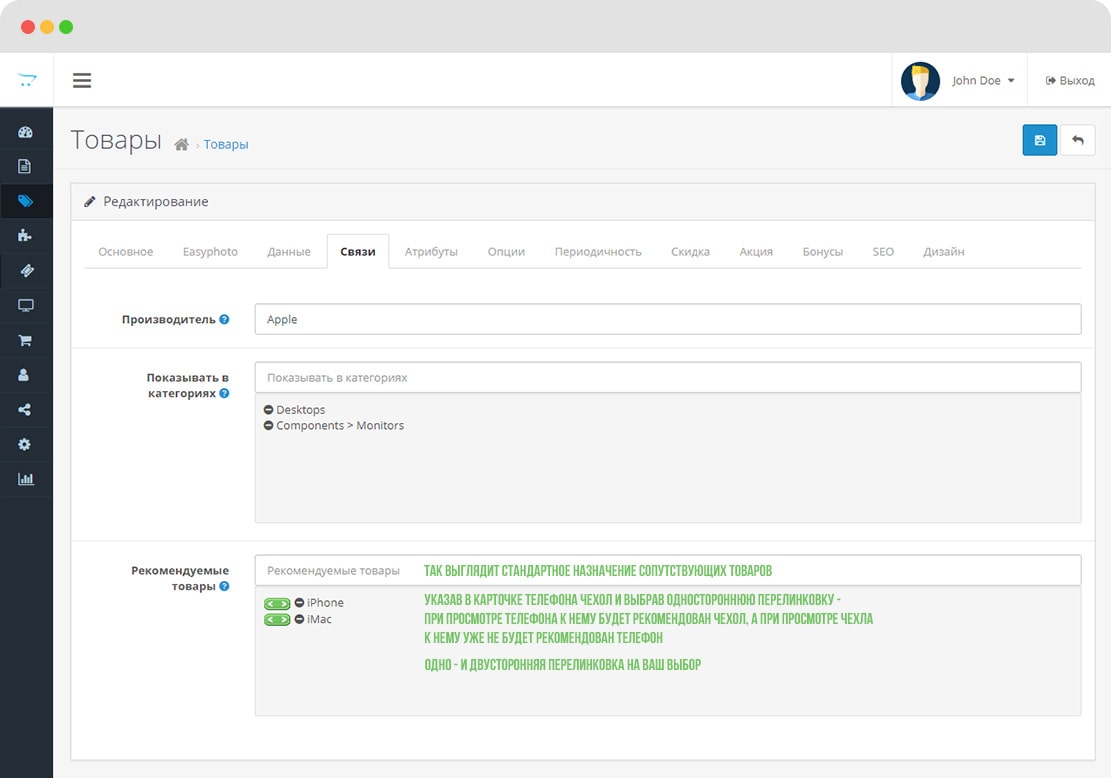Toggle two-way linking for iMac
Viewport: 1111px width, 778px height.
pyautogui.click(x=277, y=620)
